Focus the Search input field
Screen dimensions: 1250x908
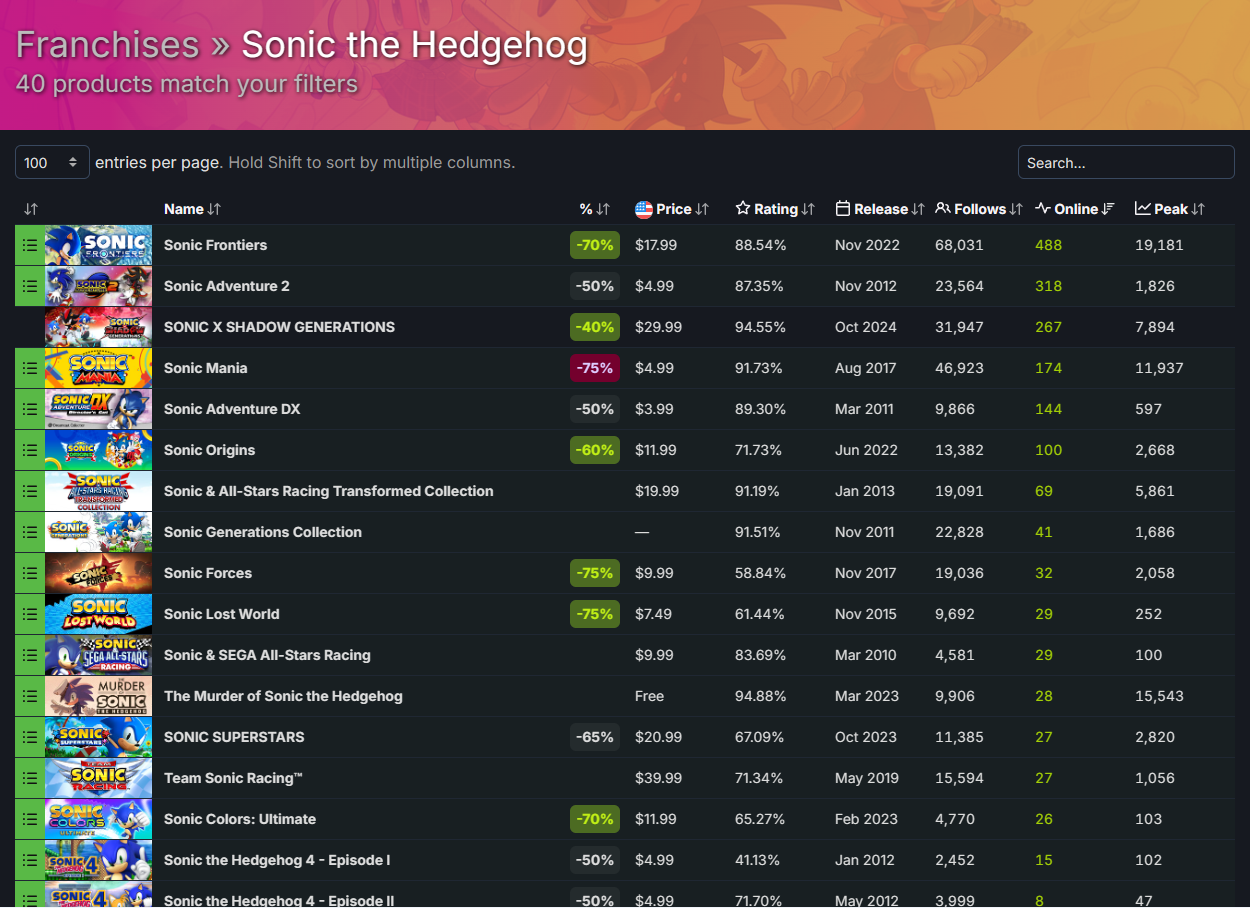(1126, 163)
